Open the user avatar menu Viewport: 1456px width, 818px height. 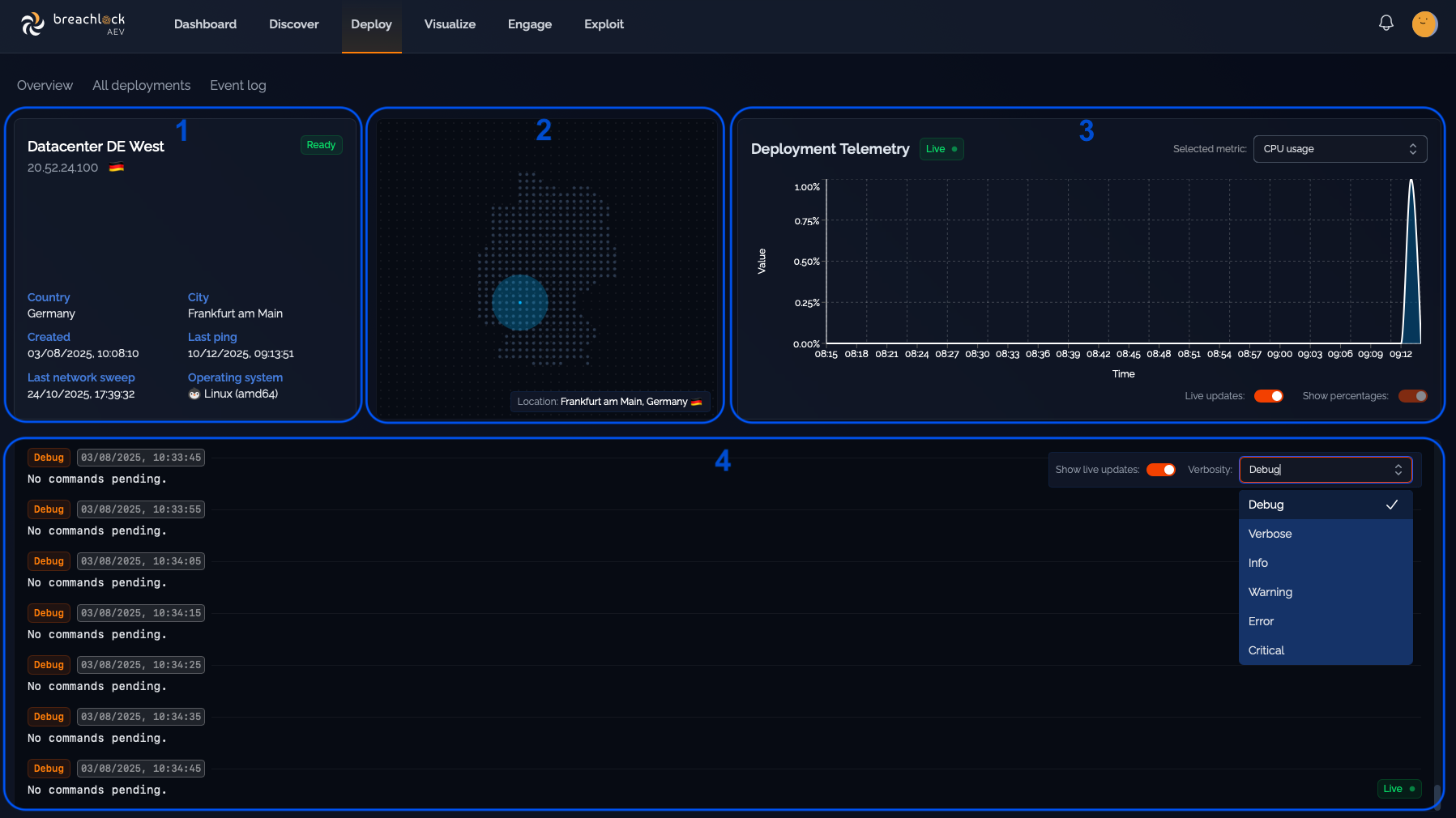tap(1424, 24)
